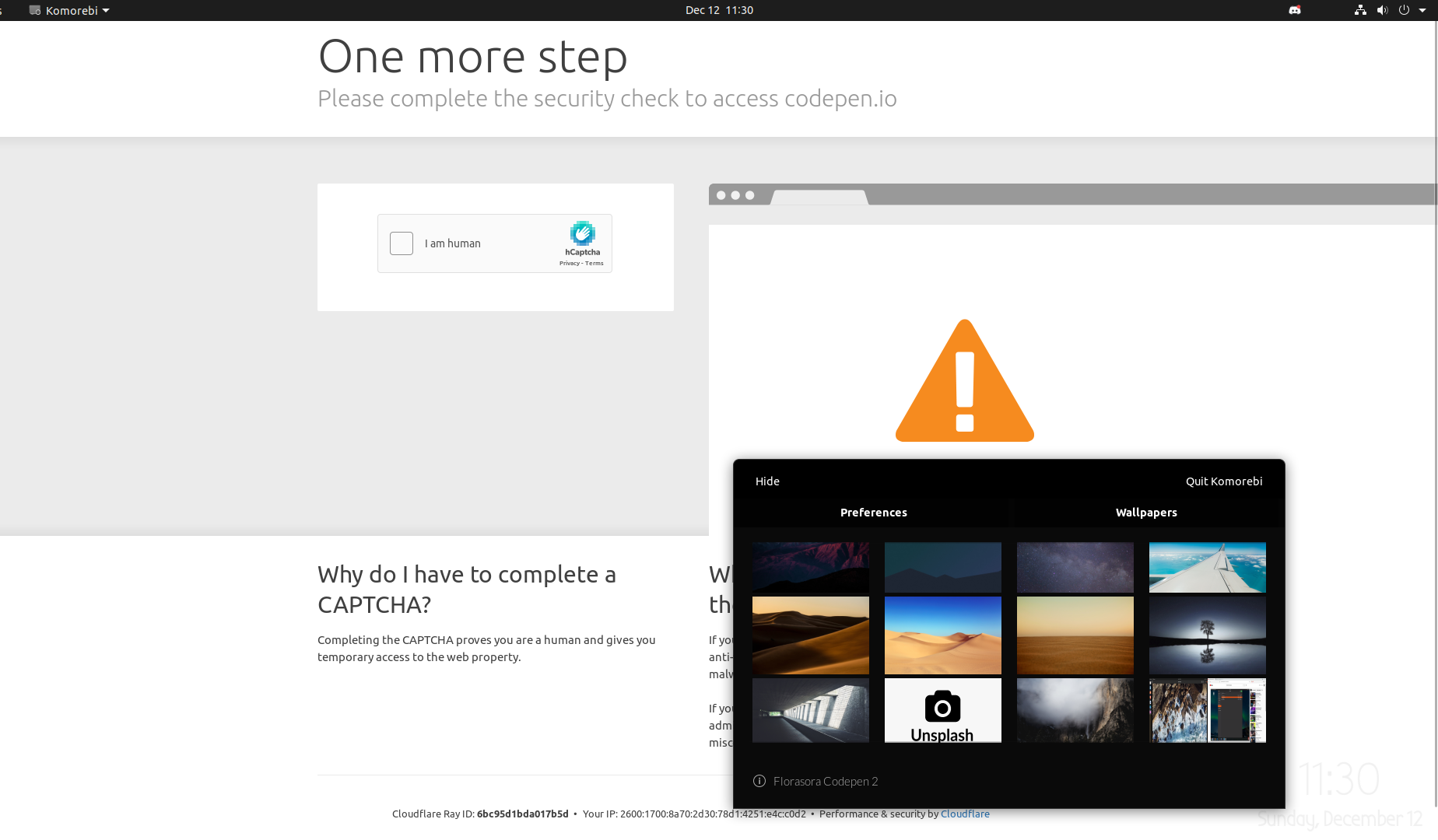1438x840 pixels.
Task: Click the power icon in top bar
Action: pyautogui.click(x=1404, y=10)
